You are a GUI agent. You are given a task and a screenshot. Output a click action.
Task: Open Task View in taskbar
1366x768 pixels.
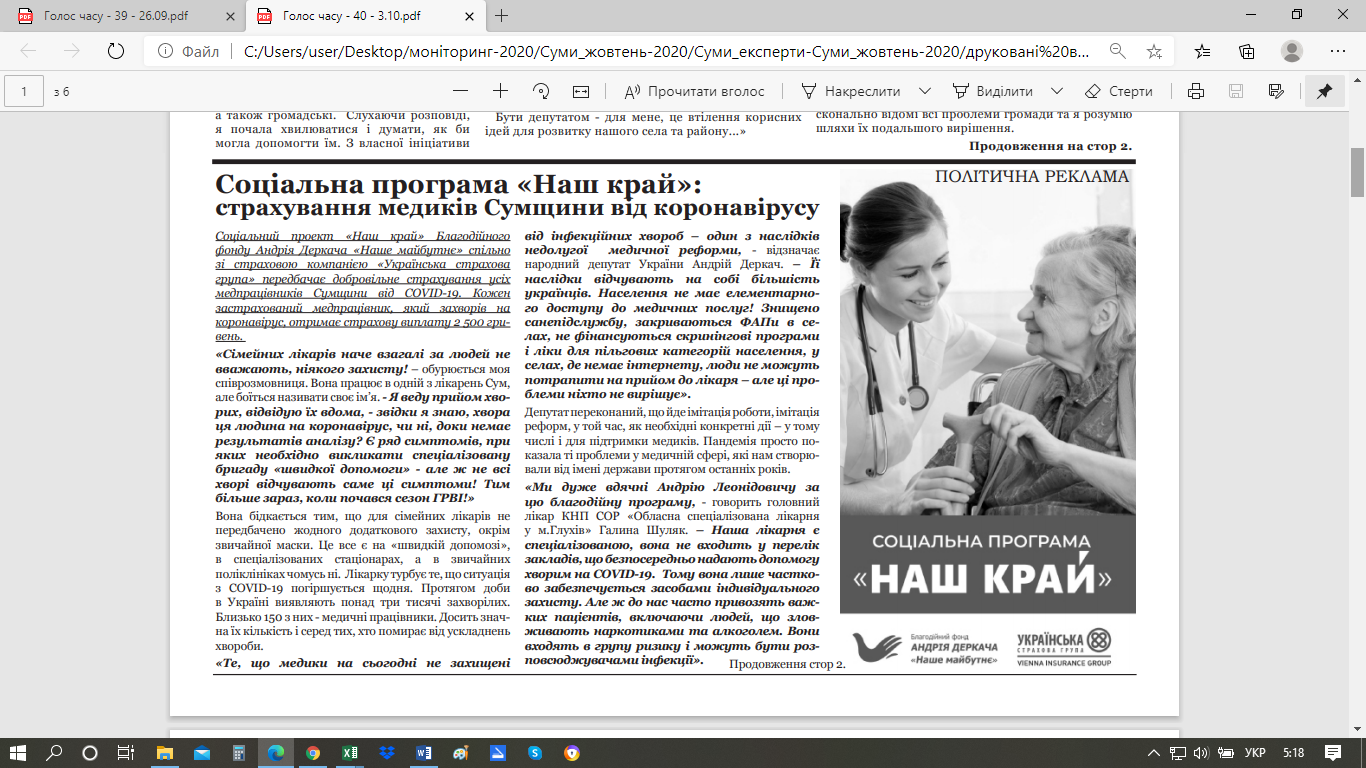tap(125, 752)
